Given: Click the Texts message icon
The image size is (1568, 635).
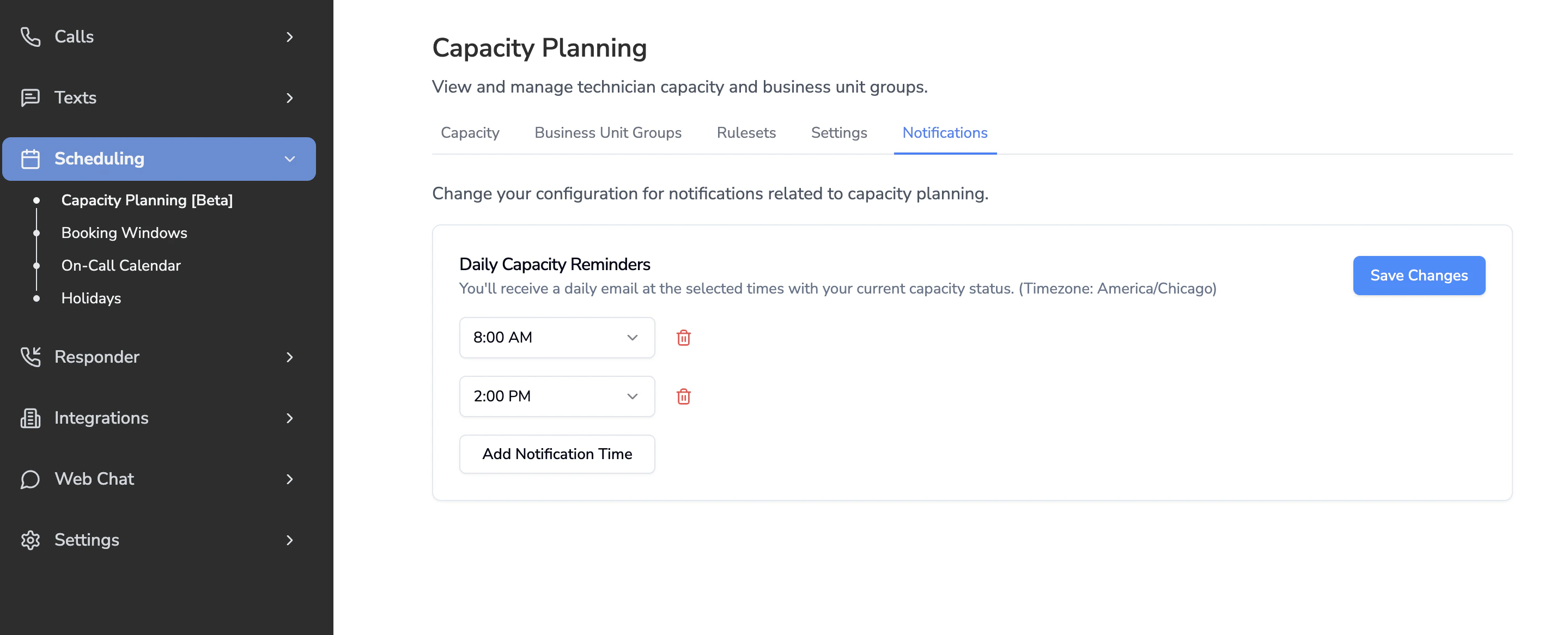Looking at the screenshot, I should coord(30,98).
